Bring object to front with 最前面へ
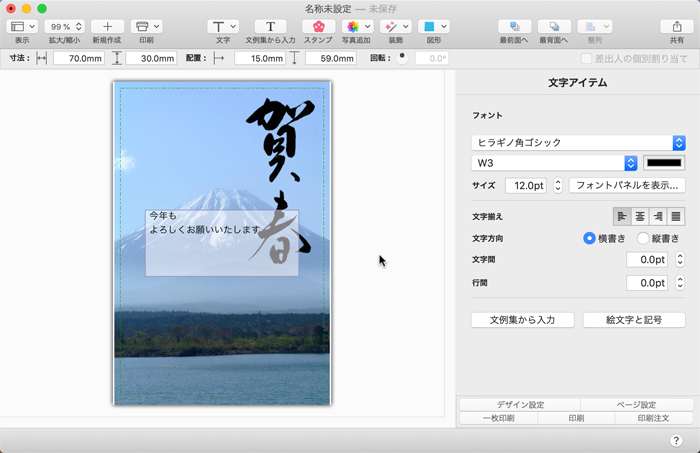The height and width of the screenshot is (453, 700). (513, 26)
